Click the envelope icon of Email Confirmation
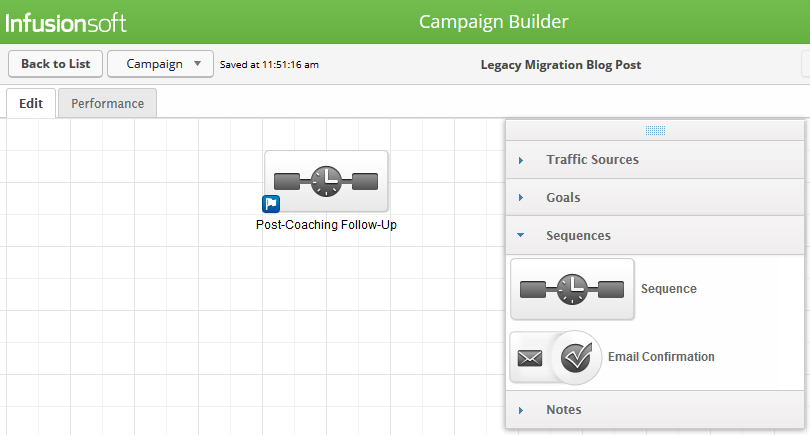The image size is (810, 435). 530,357
